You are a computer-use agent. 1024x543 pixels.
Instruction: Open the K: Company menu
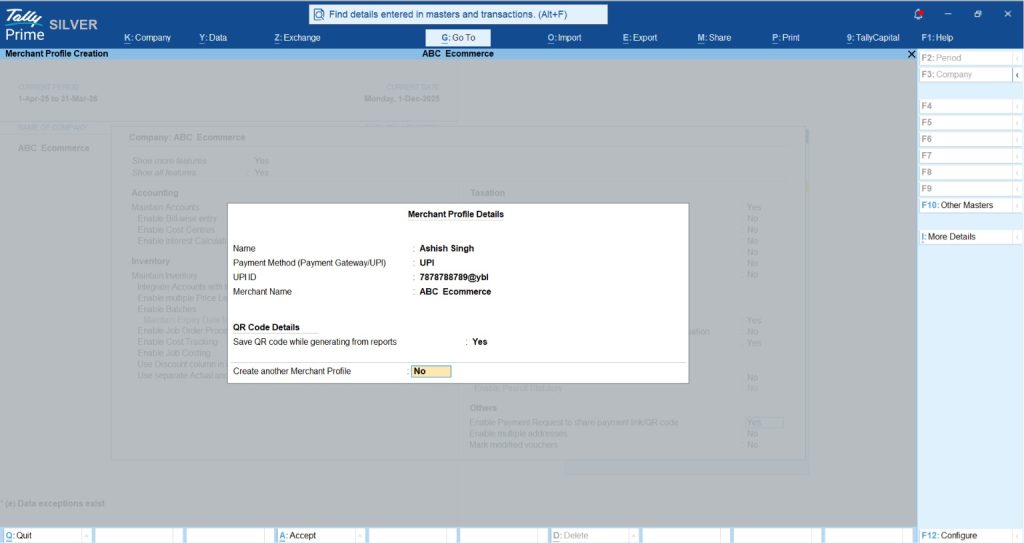(x=148, y=38)
